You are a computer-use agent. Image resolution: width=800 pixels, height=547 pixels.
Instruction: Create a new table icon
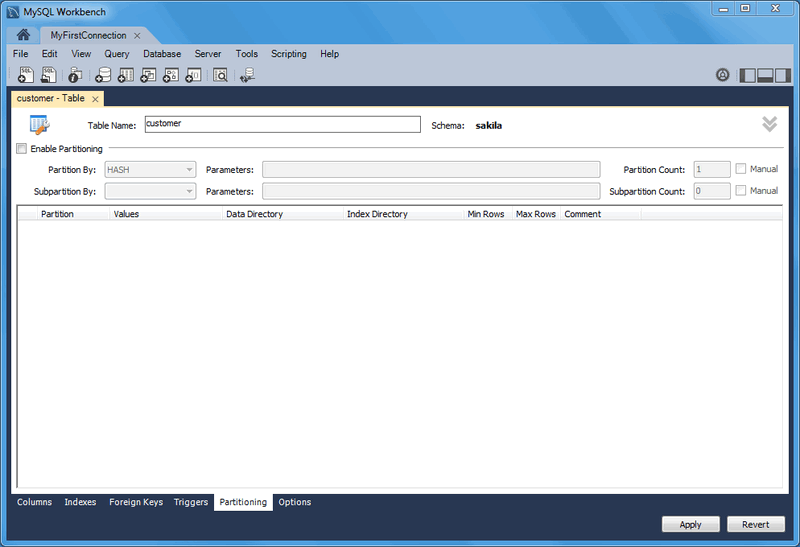[126, 75]
